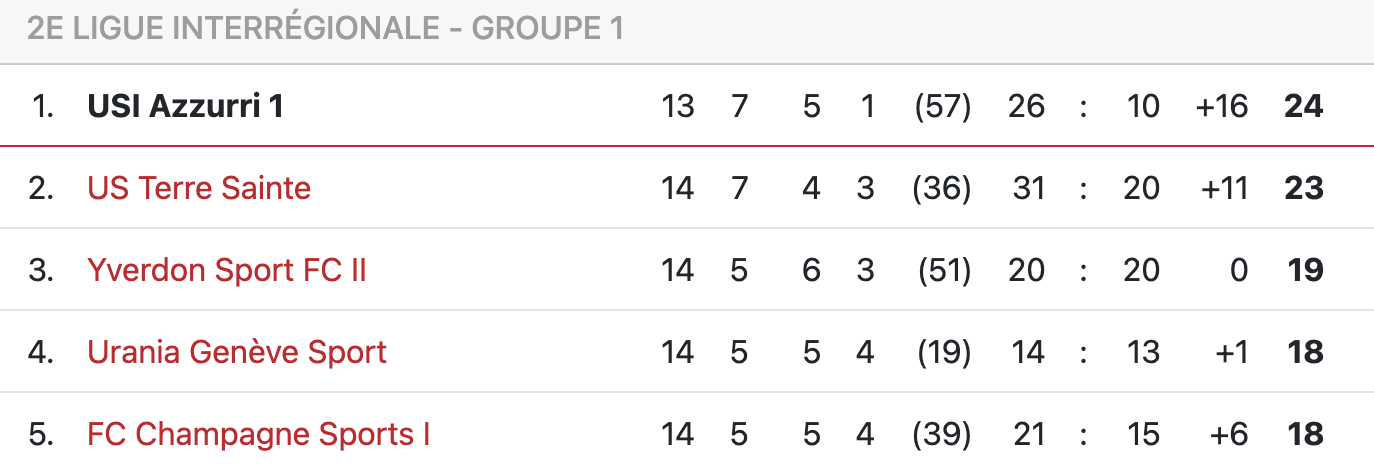This screenshot has width=1374, height=468.
Task: Click the Urania Genève Sport team link
Action: (x=237, y=352)
